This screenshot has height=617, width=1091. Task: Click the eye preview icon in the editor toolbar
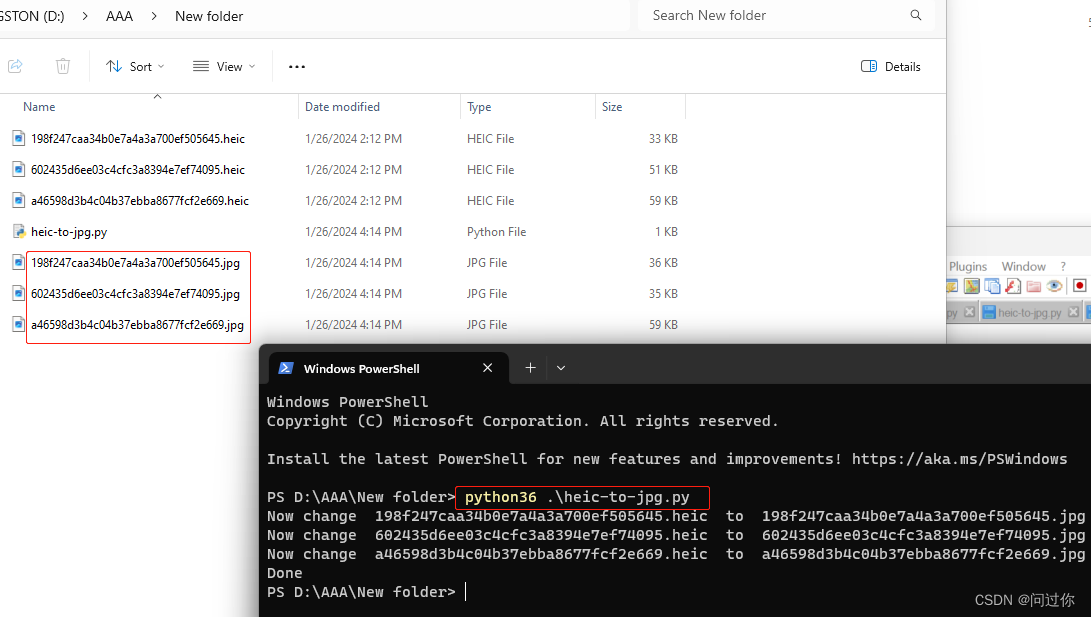(1054, 286)
